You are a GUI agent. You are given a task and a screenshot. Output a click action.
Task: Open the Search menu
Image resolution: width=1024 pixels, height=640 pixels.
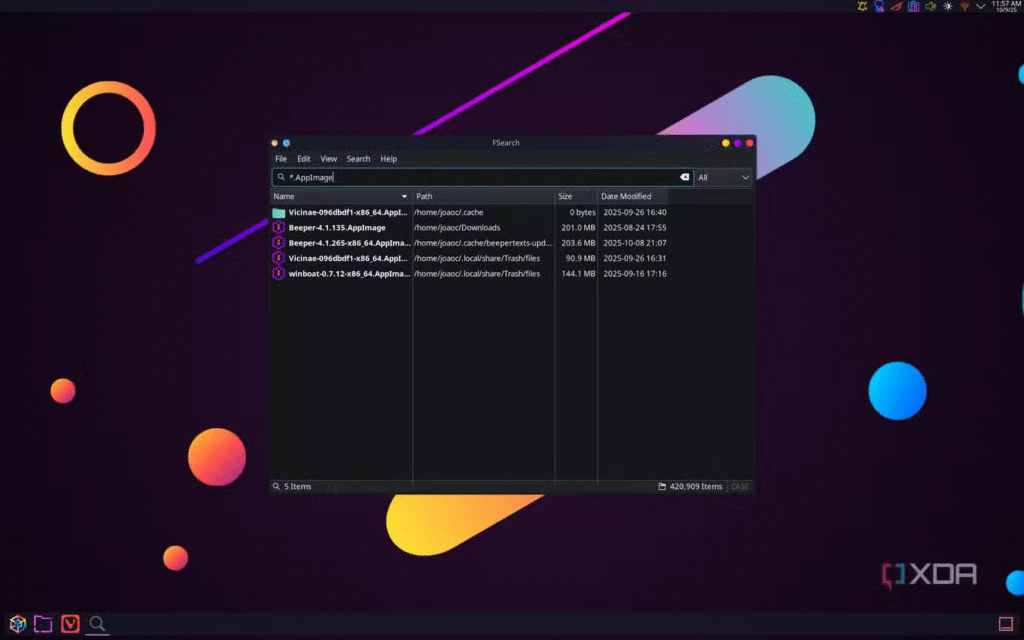click(x=358, y=159)
